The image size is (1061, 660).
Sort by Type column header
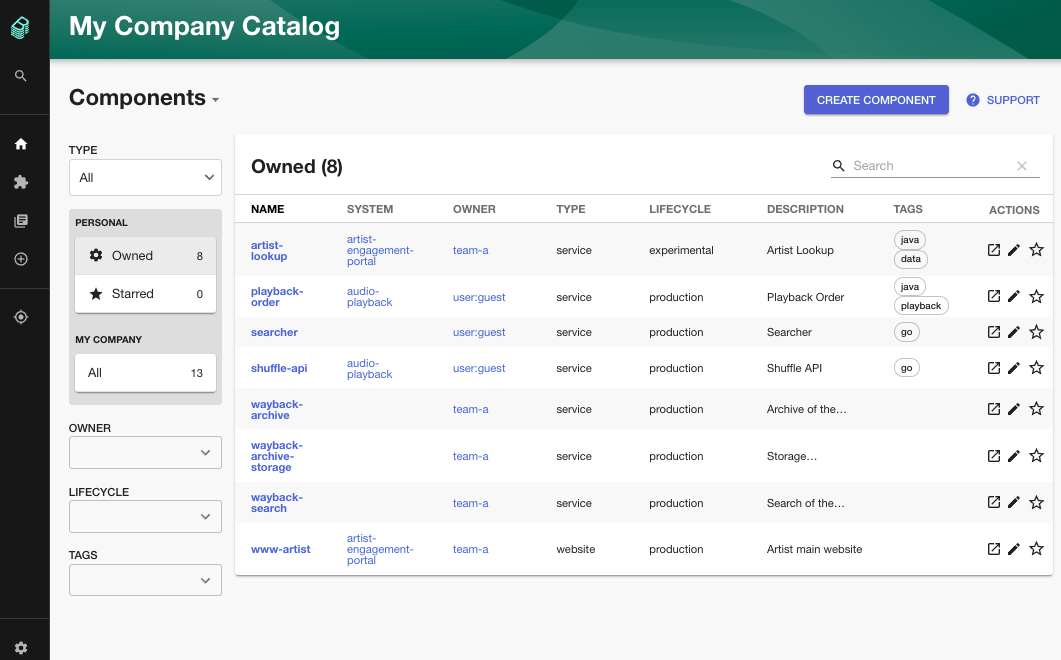pos(570,209)
